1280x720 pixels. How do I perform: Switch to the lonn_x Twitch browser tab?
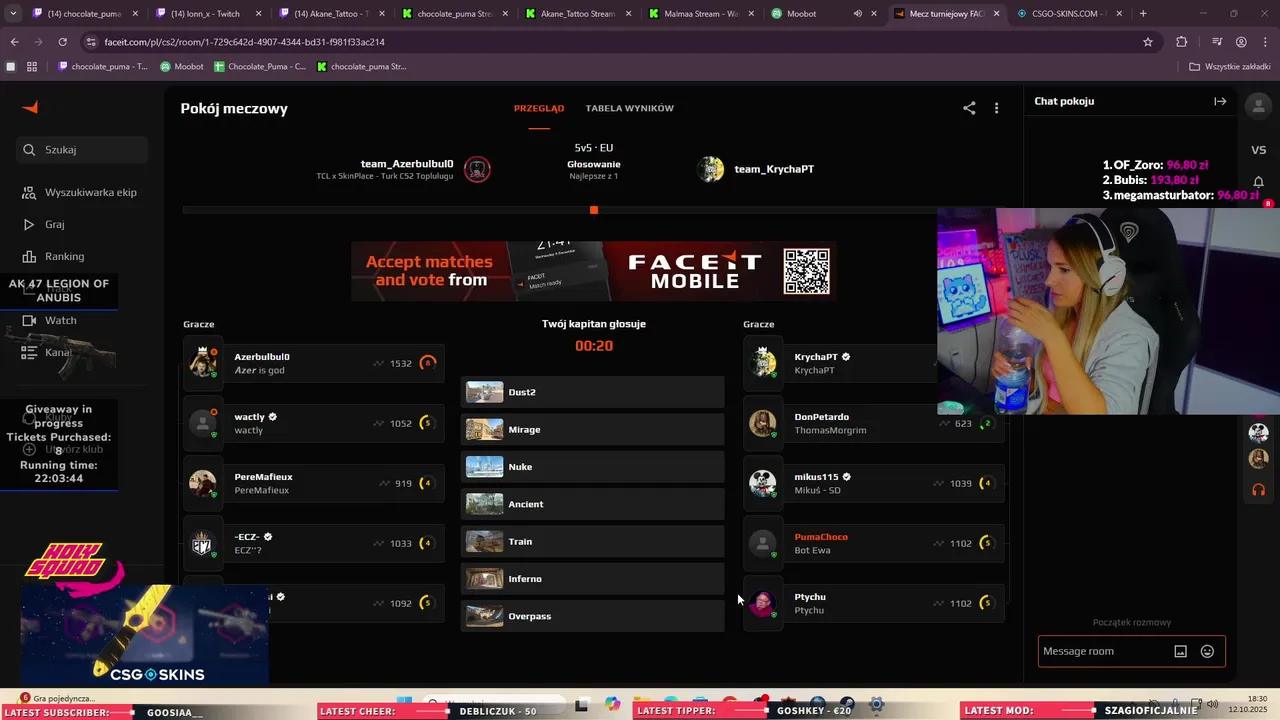click(x=208, y=14)
